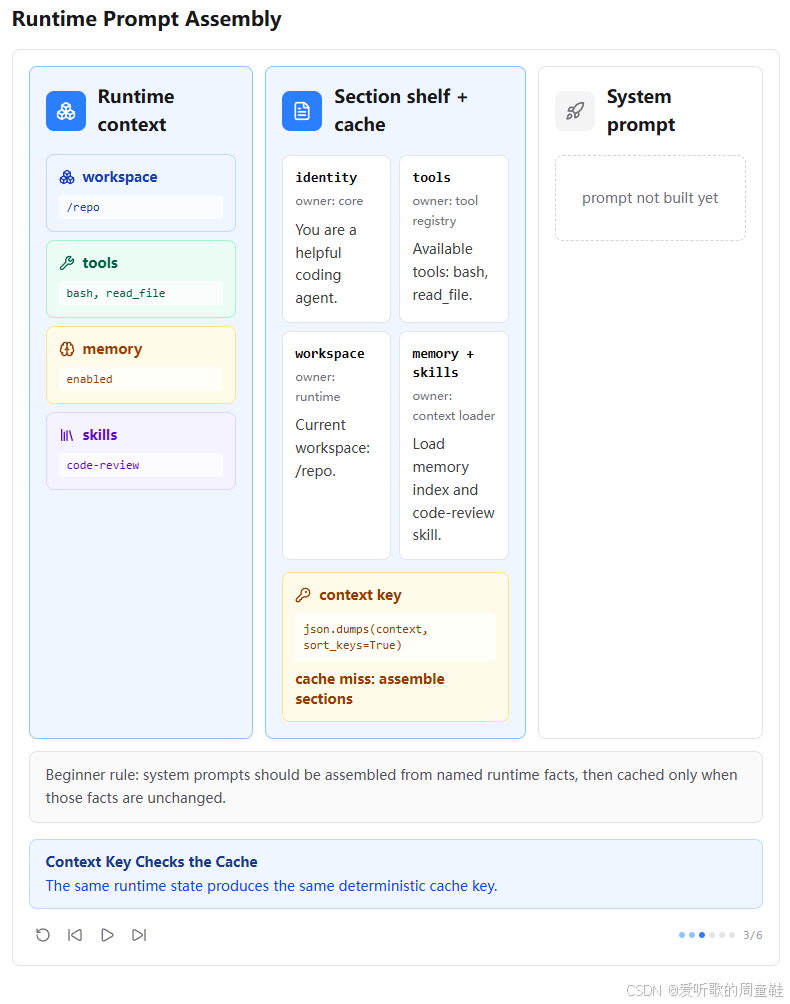This screenshot has height=1004, width=790.
Task: Play the step animation
Action: pyautogui.click(x=107, y=935)
